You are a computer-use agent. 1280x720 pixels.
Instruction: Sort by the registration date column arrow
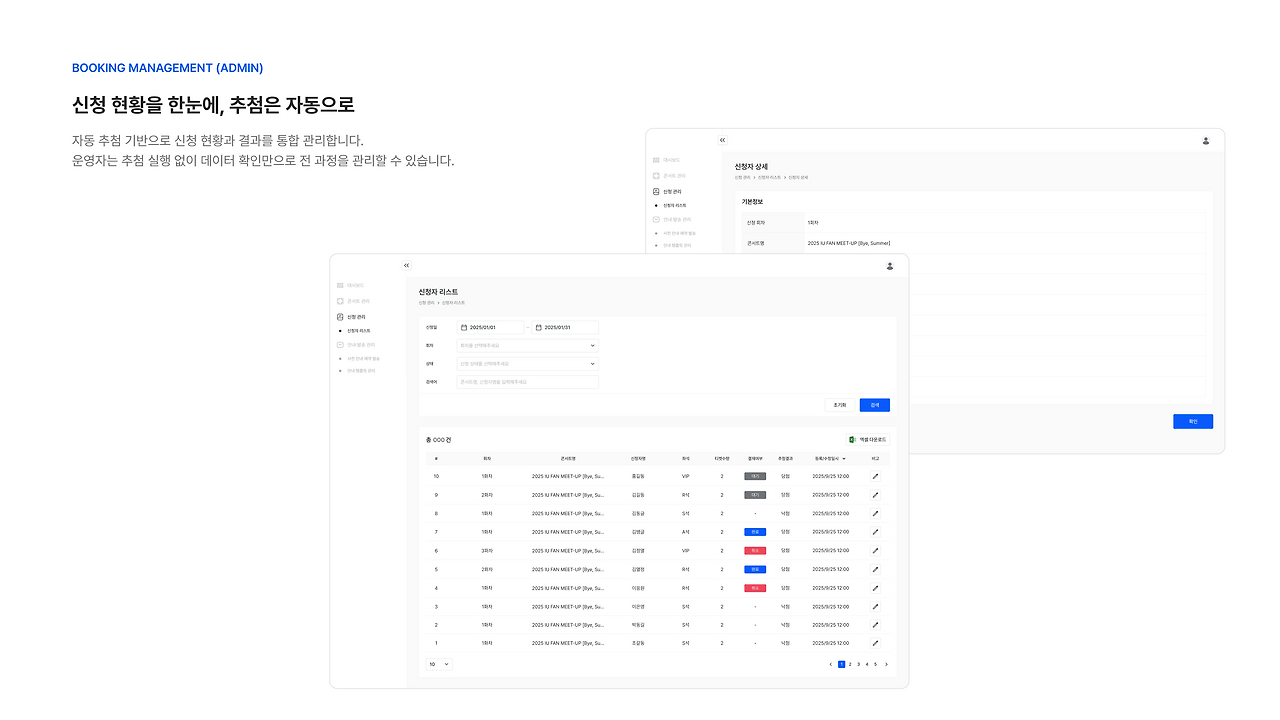click(844, 458)
